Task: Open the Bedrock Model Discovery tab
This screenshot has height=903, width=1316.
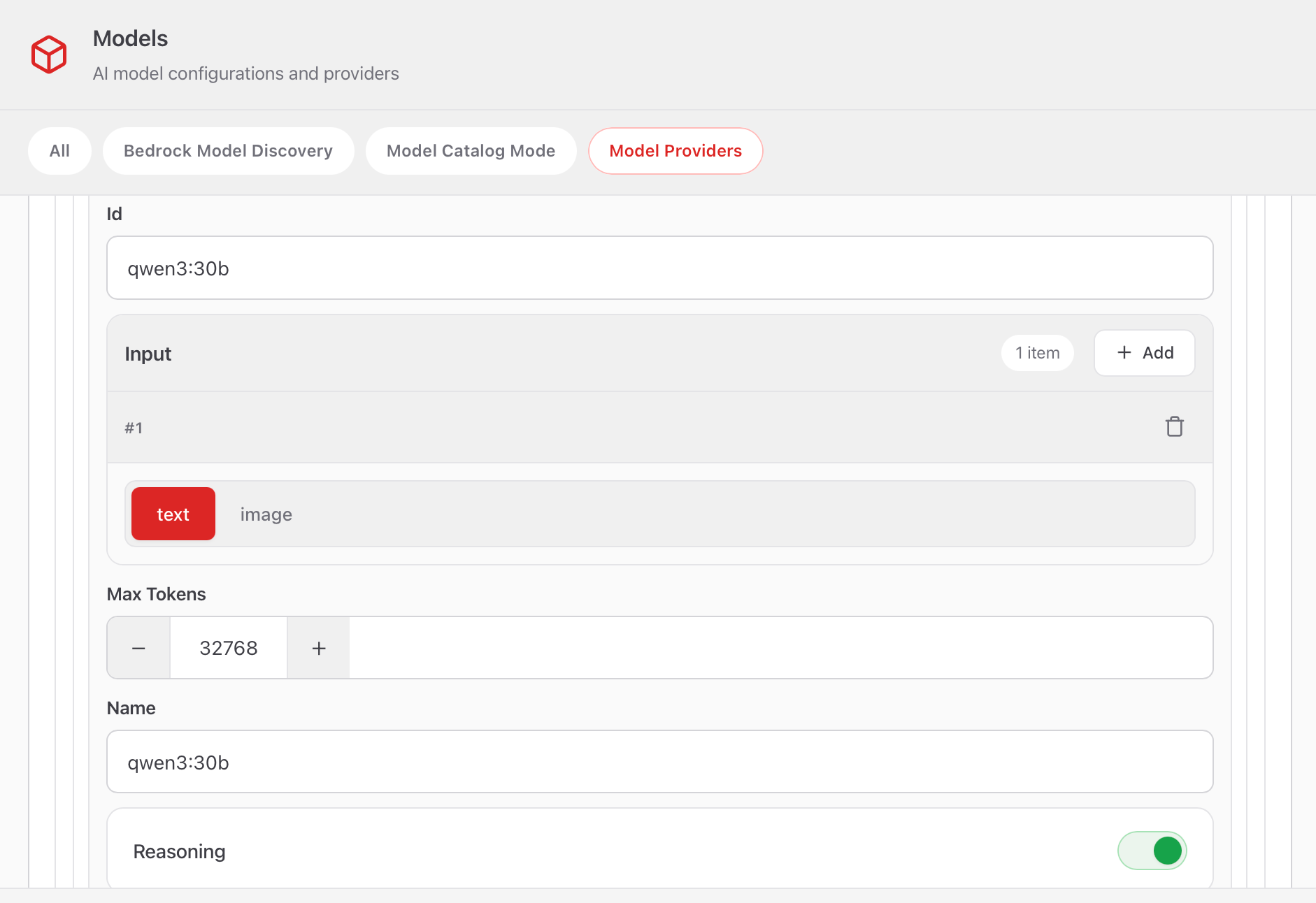Action: point(228,151)
